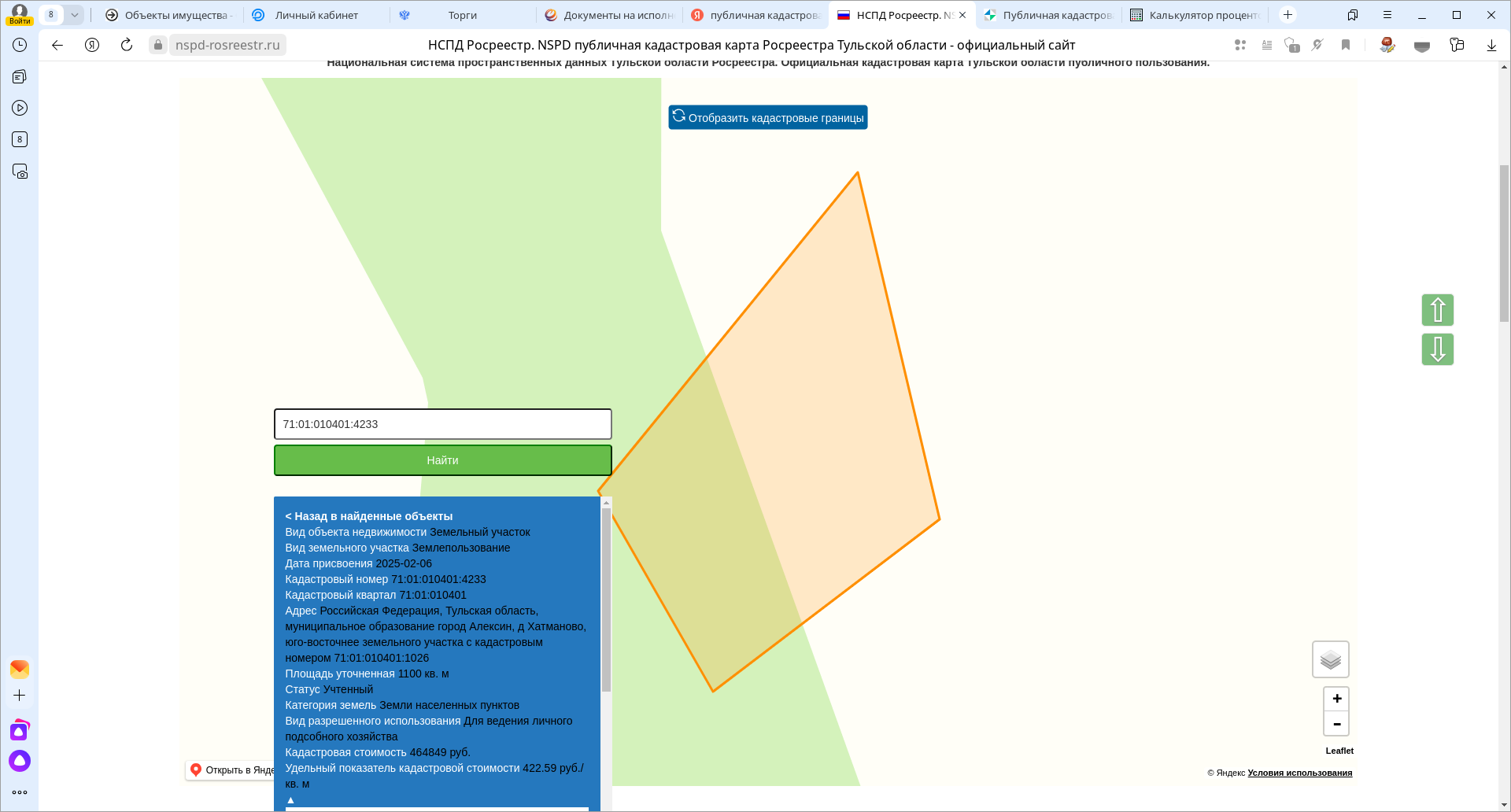Pan map with green down arrow

click(x=1438, y=349)
